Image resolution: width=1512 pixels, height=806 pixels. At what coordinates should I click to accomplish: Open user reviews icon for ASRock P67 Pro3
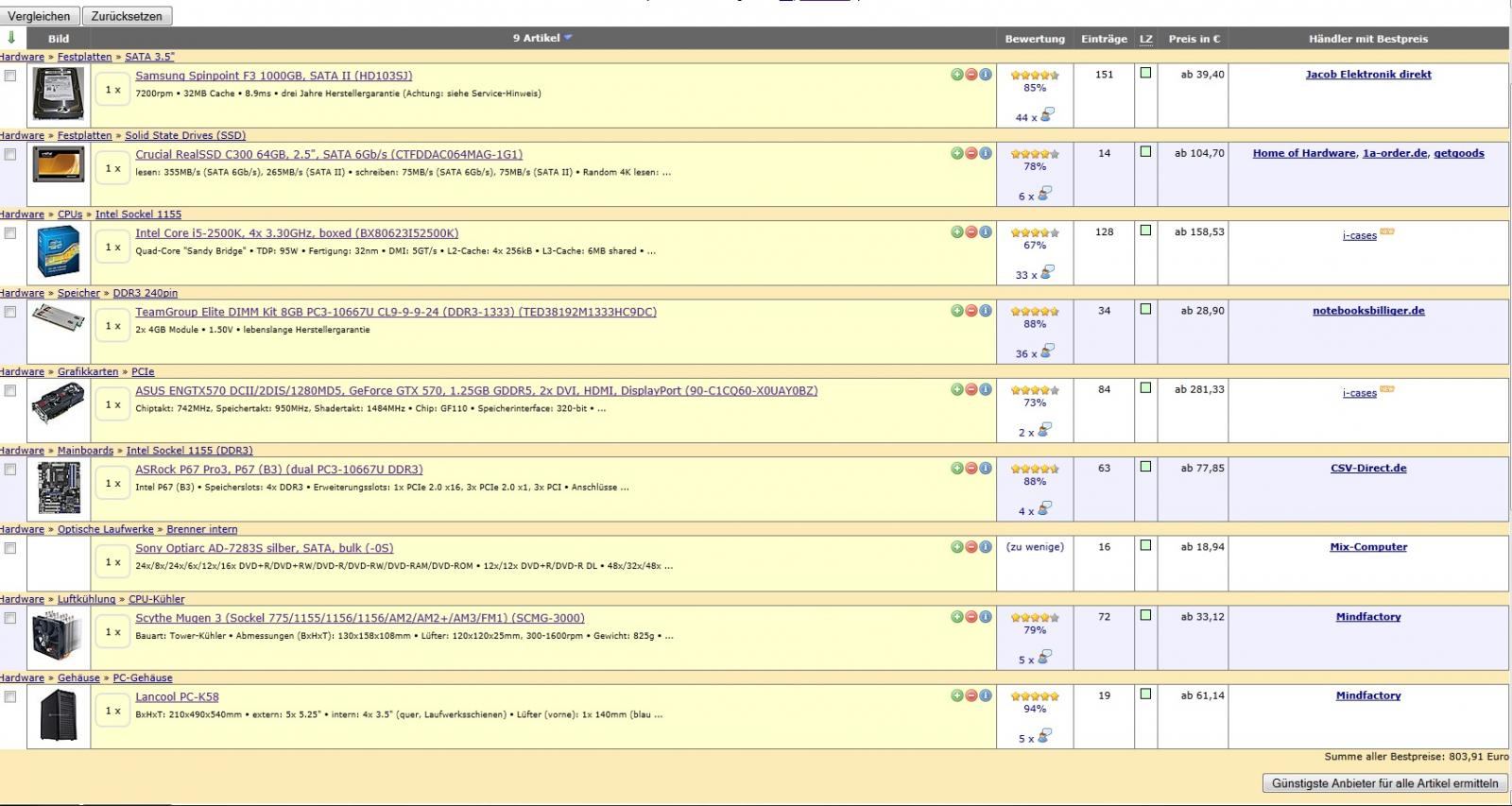point(1044,508)
